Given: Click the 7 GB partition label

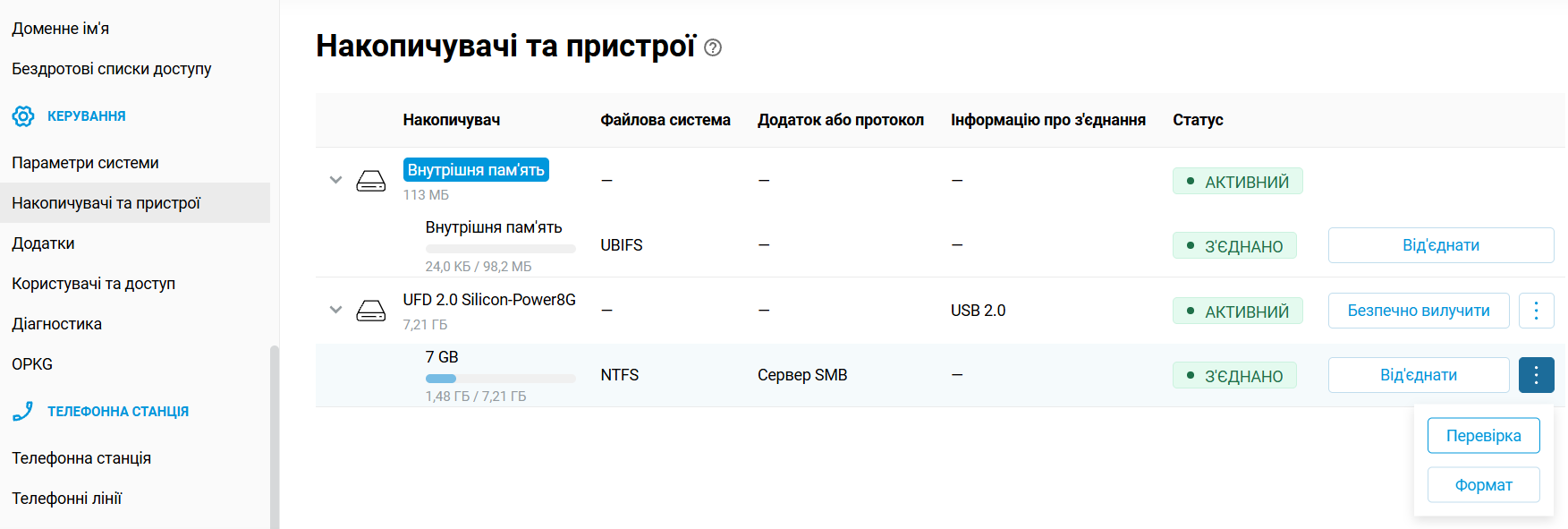Looking at the screenshot, I should click(442, 357).
